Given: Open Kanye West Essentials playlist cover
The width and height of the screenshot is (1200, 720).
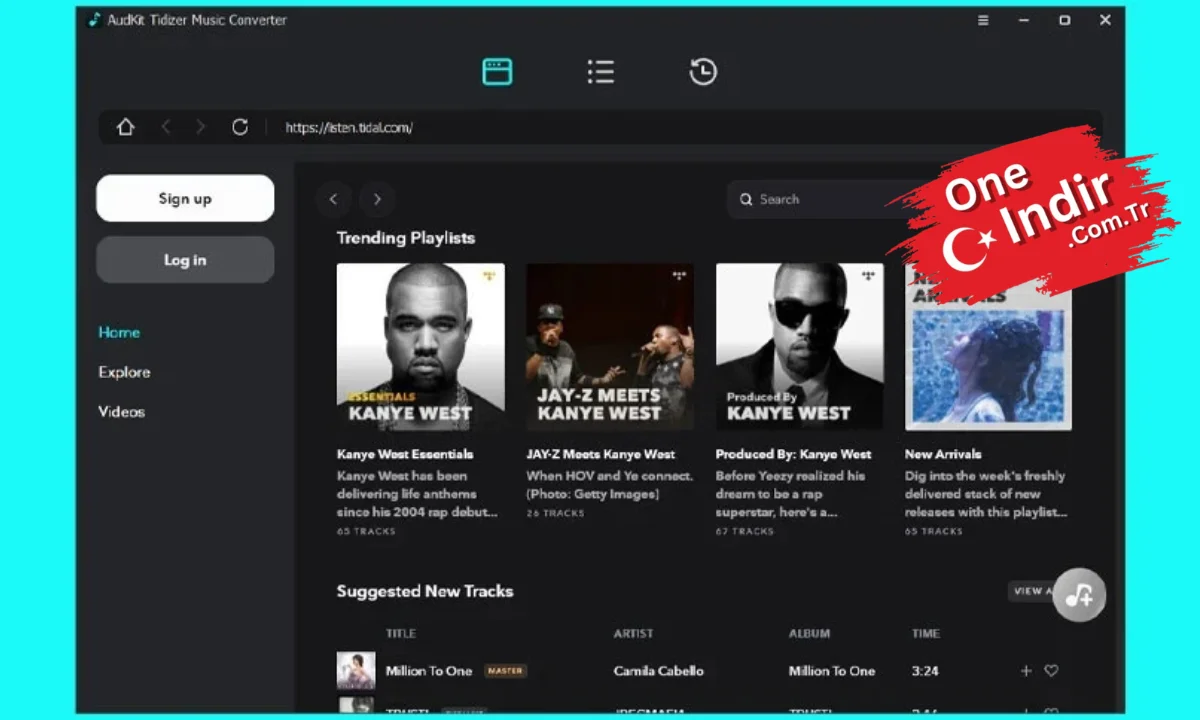Looking at the screenshot, I should coord(420,347).
